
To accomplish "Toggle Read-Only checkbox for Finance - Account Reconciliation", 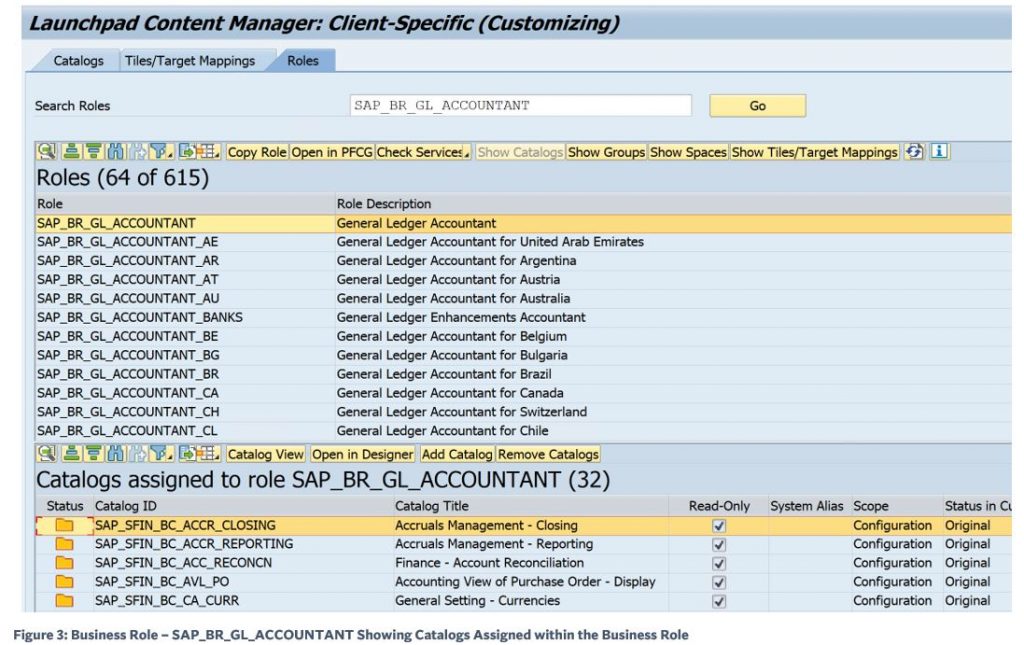I will coord(719,563).
